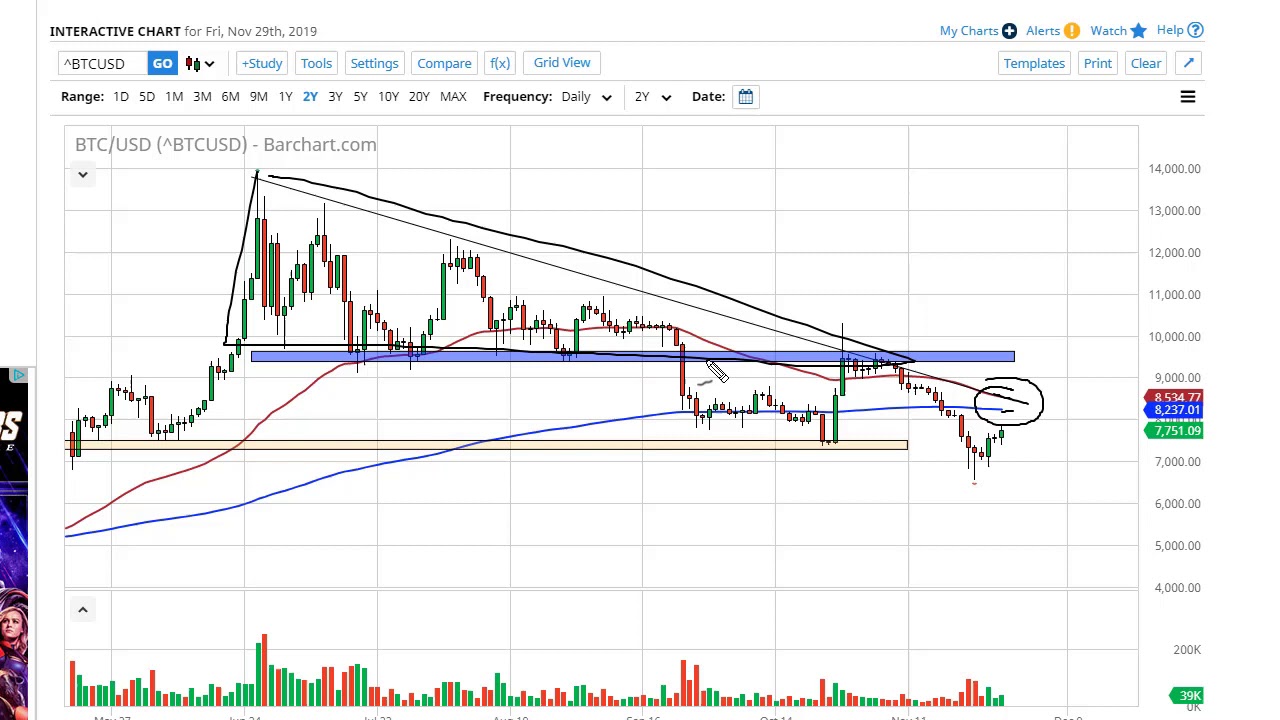This screenshot has height=720, width=1280.
Task: Open the 2Y period dropdown
Action: click(x=652, y=97)
